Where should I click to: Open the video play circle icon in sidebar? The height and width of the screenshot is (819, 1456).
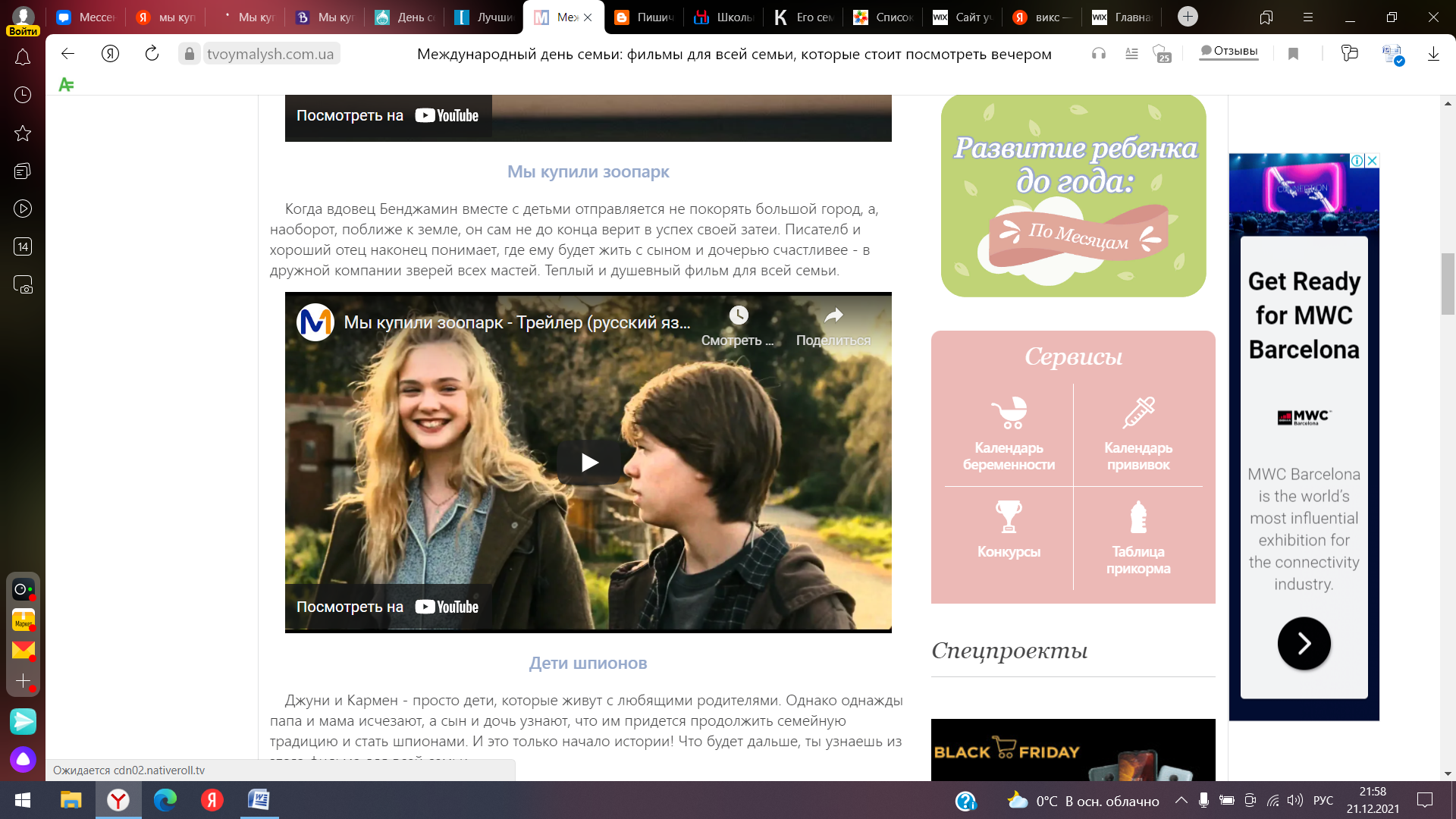(23, 209)
